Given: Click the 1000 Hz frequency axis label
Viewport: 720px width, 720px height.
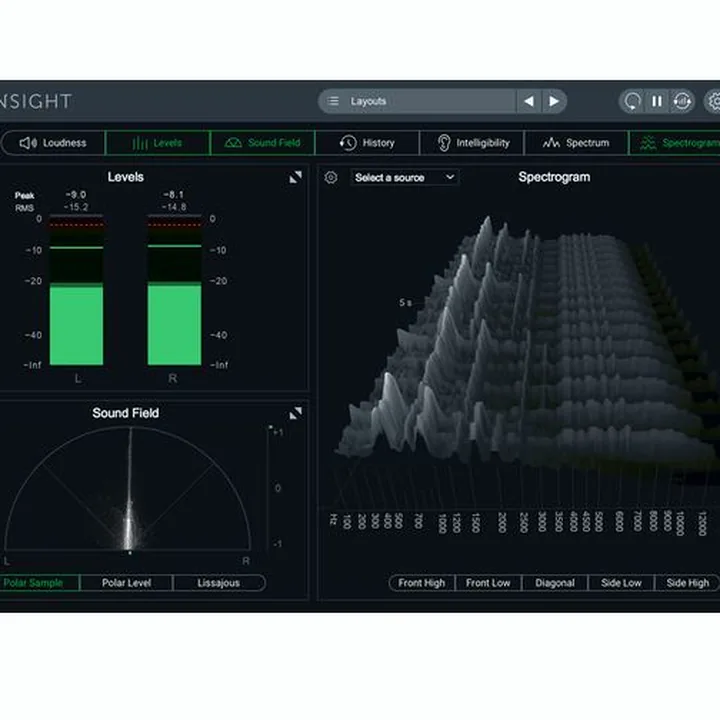Looking at the screenshot, I should tap(442, 523).
